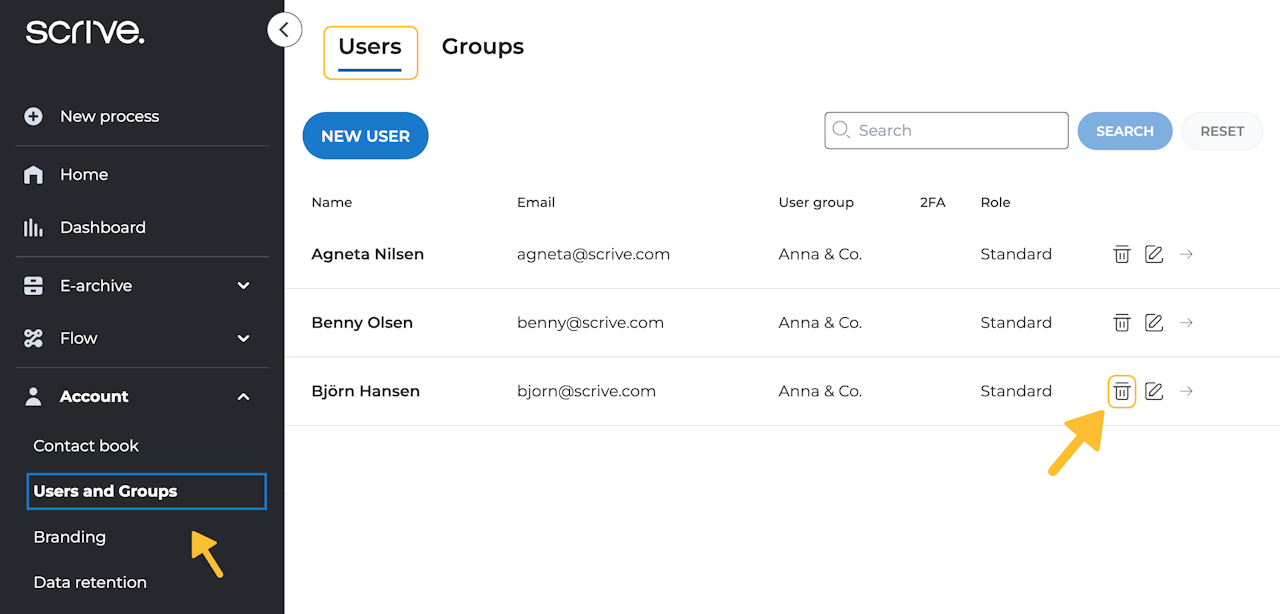Open edit icon for Benny Olsen
The image size is (1280, 614).
pos(1154,323)
